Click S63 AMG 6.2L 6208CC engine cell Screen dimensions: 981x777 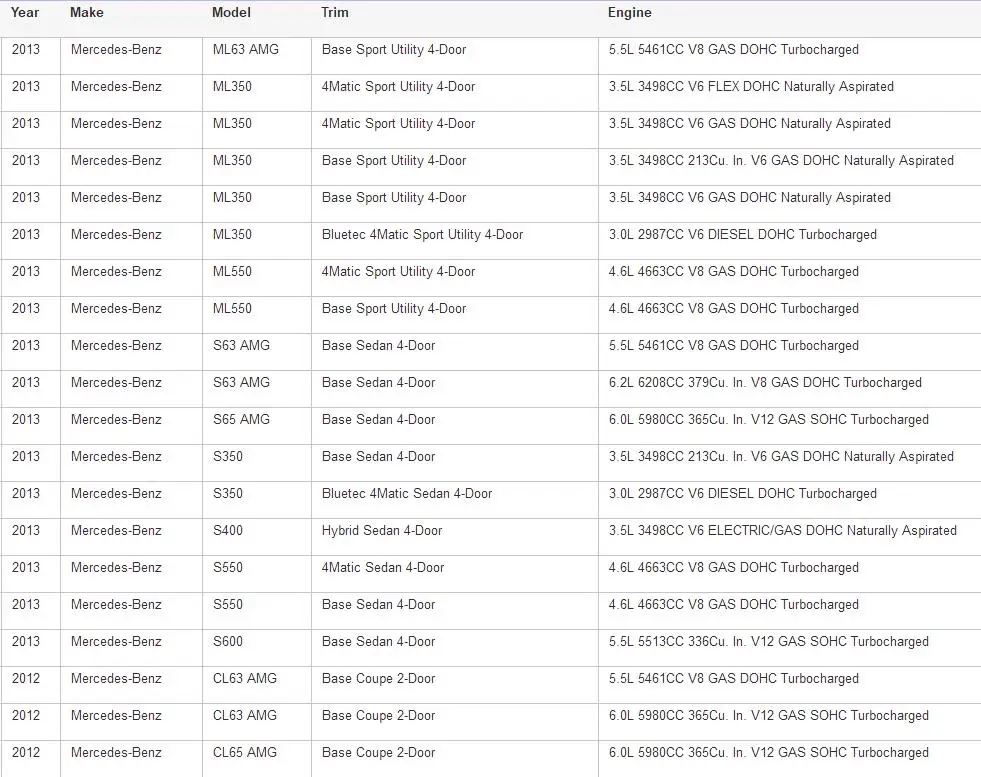point(789,388)
